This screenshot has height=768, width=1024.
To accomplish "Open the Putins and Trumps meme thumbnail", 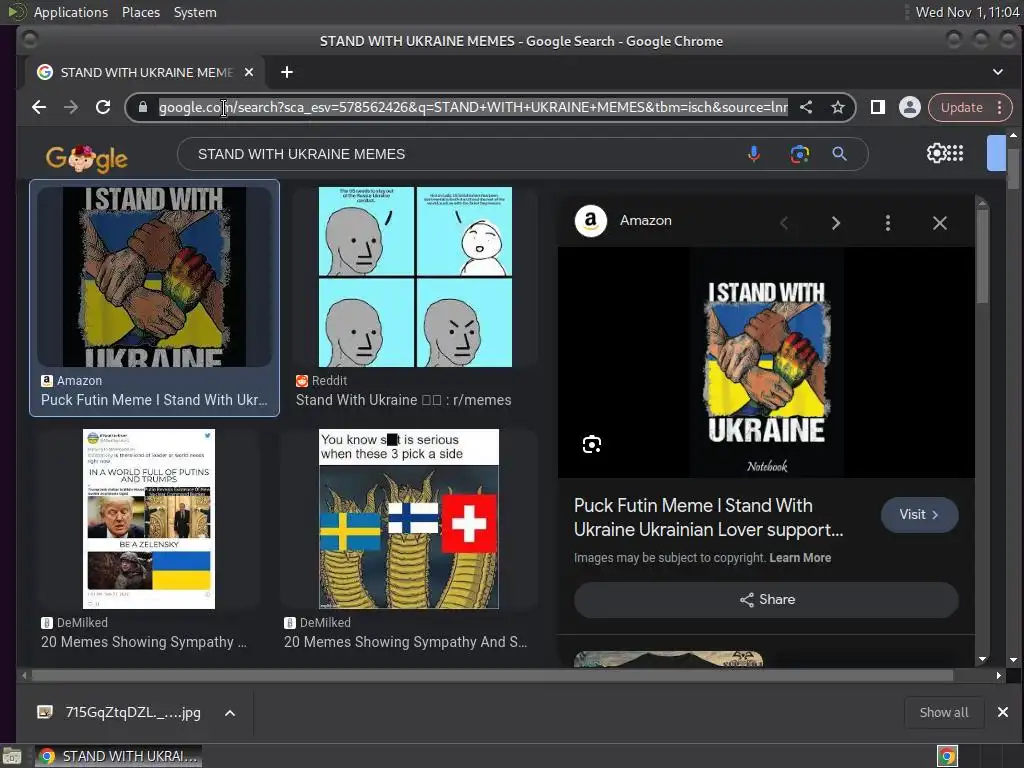I will tap(149, 519).
